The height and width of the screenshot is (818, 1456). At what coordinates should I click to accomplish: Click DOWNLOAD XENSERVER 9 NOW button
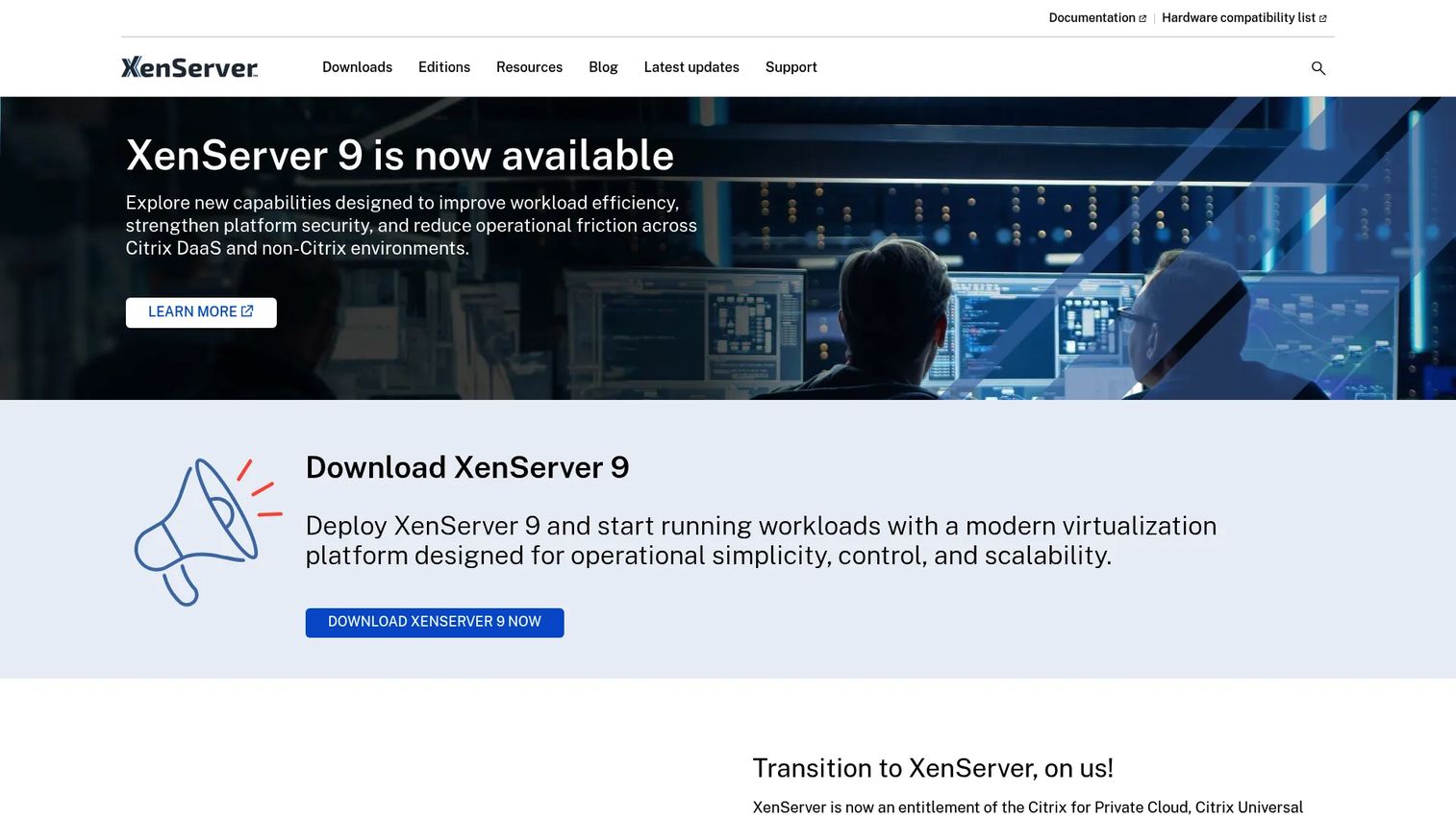click(x=435, y=622)
